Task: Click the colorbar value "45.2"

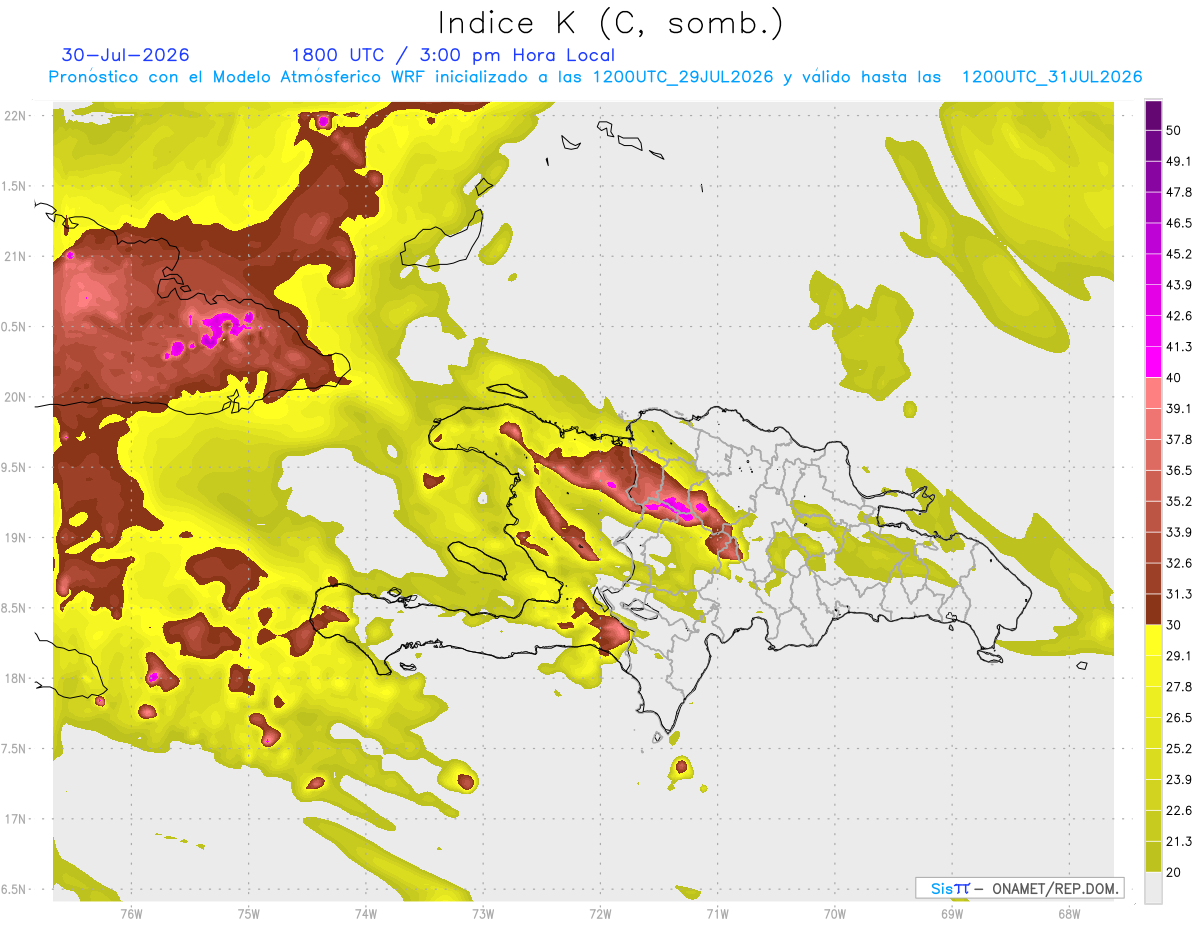Action: tap(1179, 254)
